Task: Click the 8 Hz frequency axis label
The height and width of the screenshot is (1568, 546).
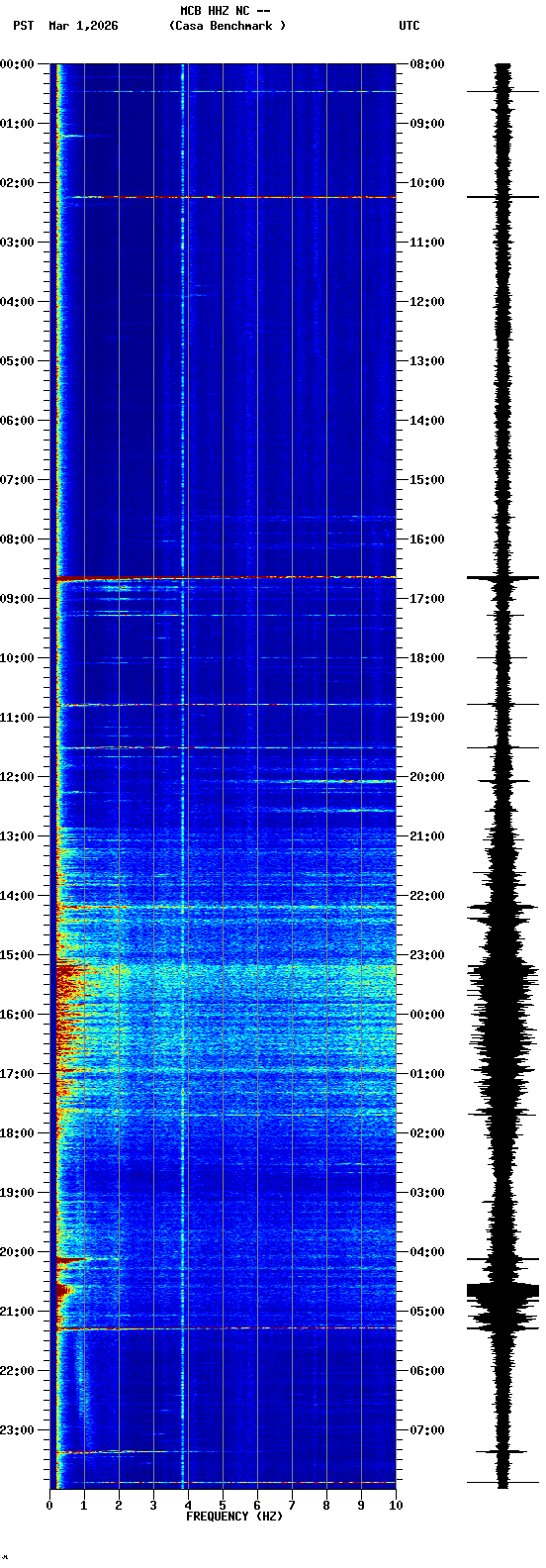Action: pos(326,1506)
